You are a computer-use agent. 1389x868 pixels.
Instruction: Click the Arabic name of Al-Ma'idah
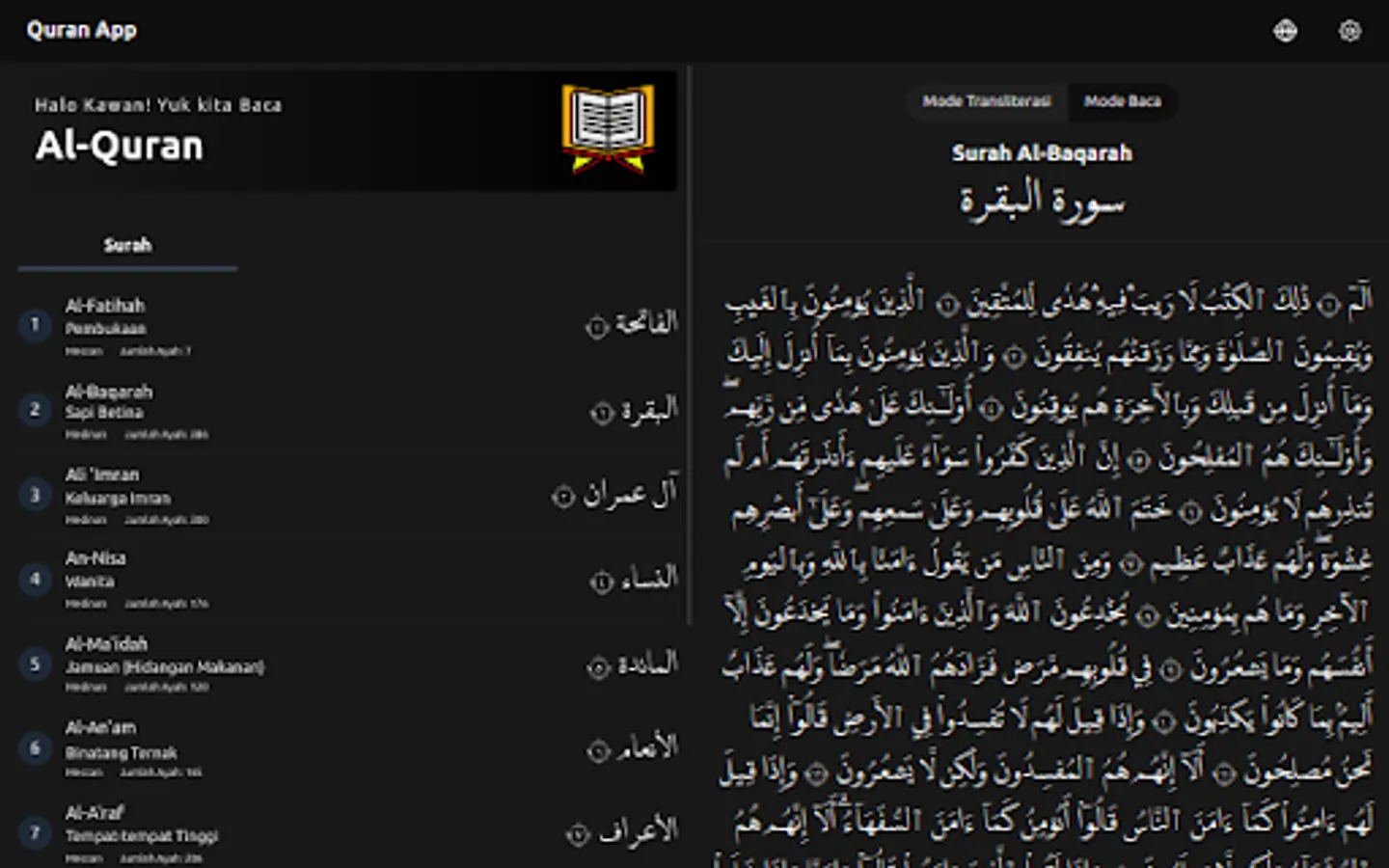point(633,664)
